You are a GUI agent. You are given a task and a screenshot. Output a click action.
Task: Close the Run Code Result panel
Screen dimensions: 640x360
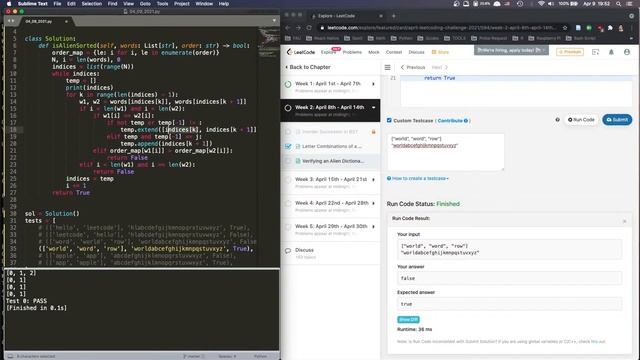coord(624,221)
